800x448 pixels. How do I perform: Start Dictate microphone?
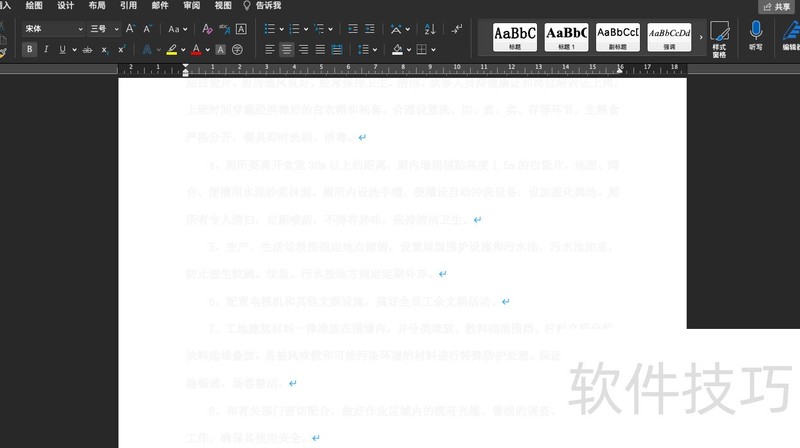click(756, 36)
